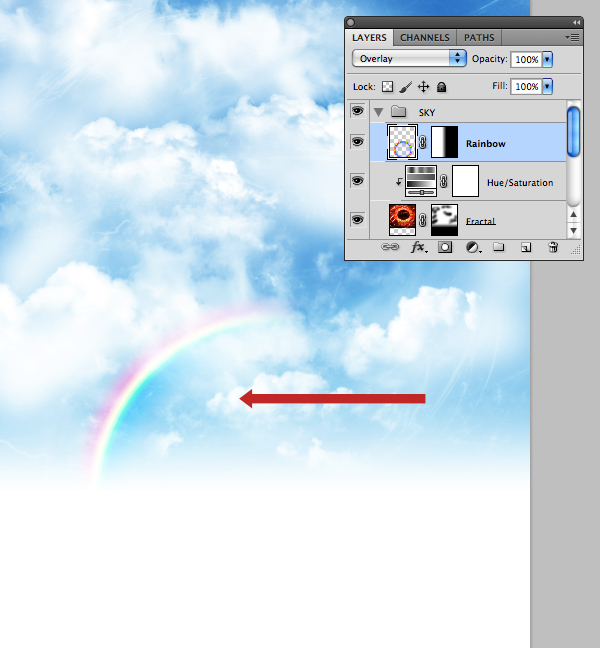Switch to the Paths tab
Viewport: 600px width, 648px height.
479,38
